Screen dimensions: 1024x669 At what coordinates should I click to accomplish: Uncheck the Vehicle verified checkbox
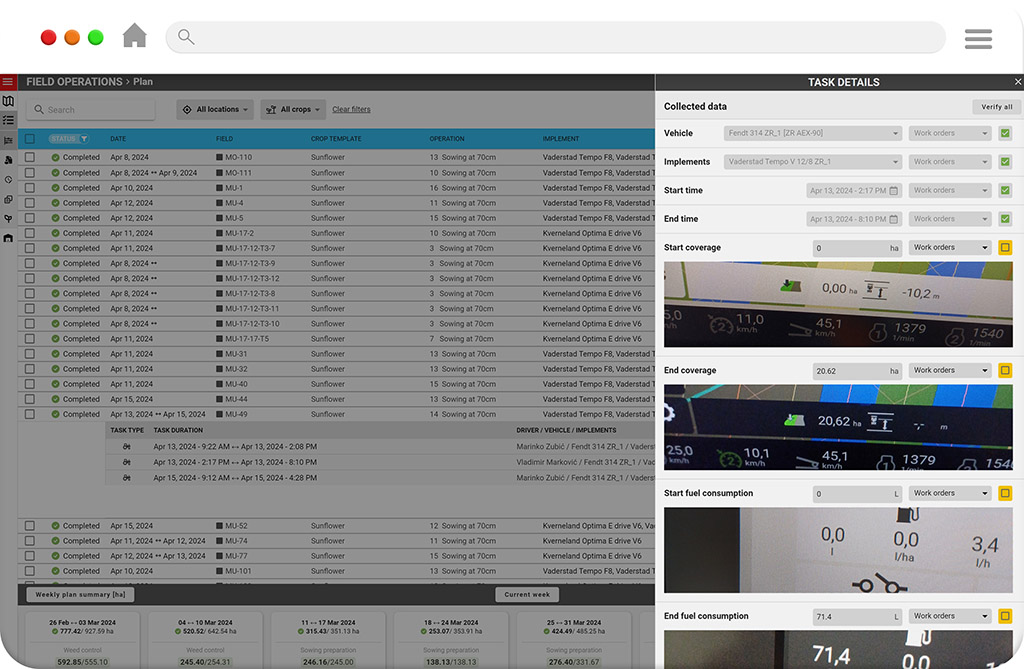tap(1005, 133)
